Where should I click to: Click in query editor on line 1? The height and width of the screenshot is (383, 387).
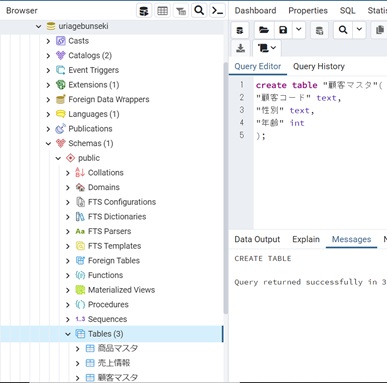click(x=319, y=85)
